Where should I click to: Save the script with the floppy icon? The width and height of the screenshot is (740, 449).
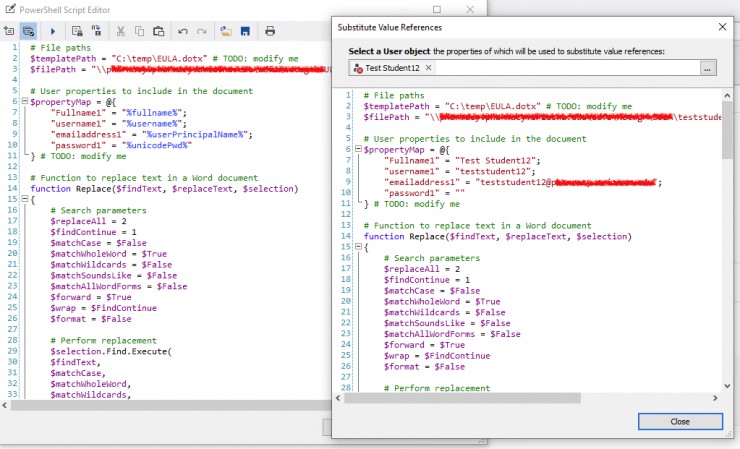pos(245,31)
